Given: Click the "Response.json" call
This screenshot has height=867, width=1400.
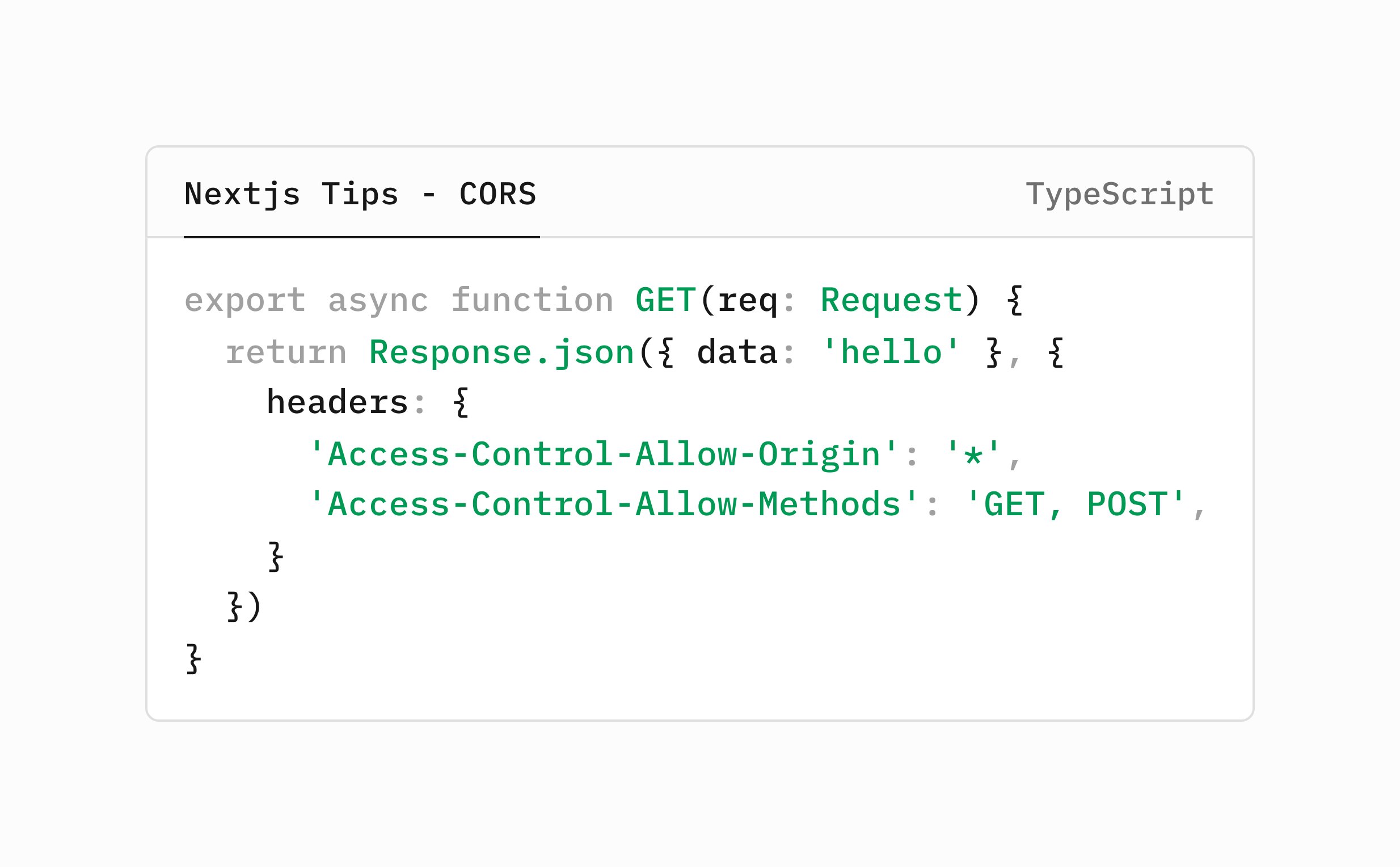Looking at the screenshot, I should coord(501,351).
